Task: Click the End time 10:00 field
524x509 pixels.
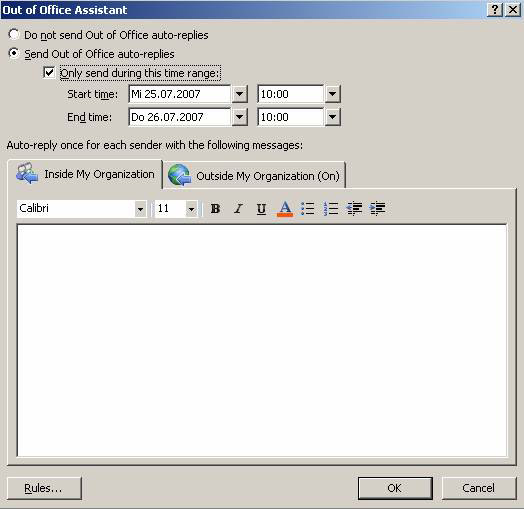Action: [x=291, y=117]
